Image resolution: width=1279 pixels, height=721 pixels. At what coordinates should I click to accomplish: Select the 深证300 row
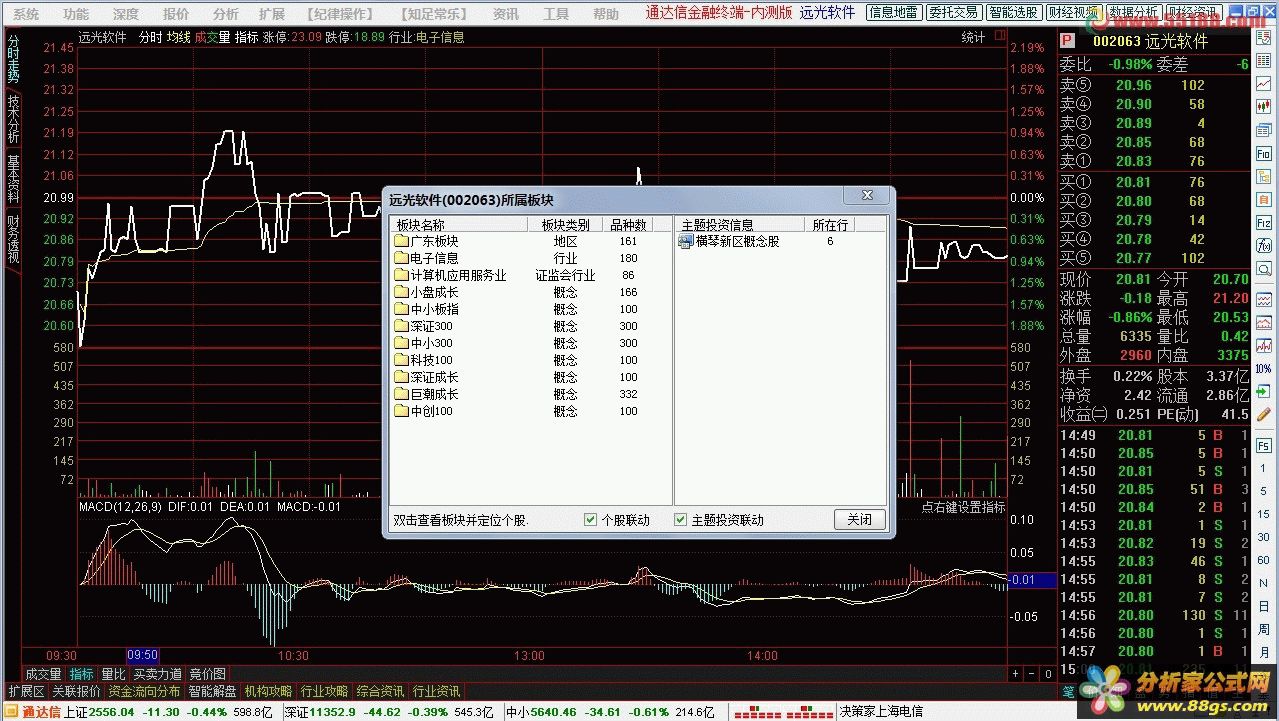click(530, 326)
